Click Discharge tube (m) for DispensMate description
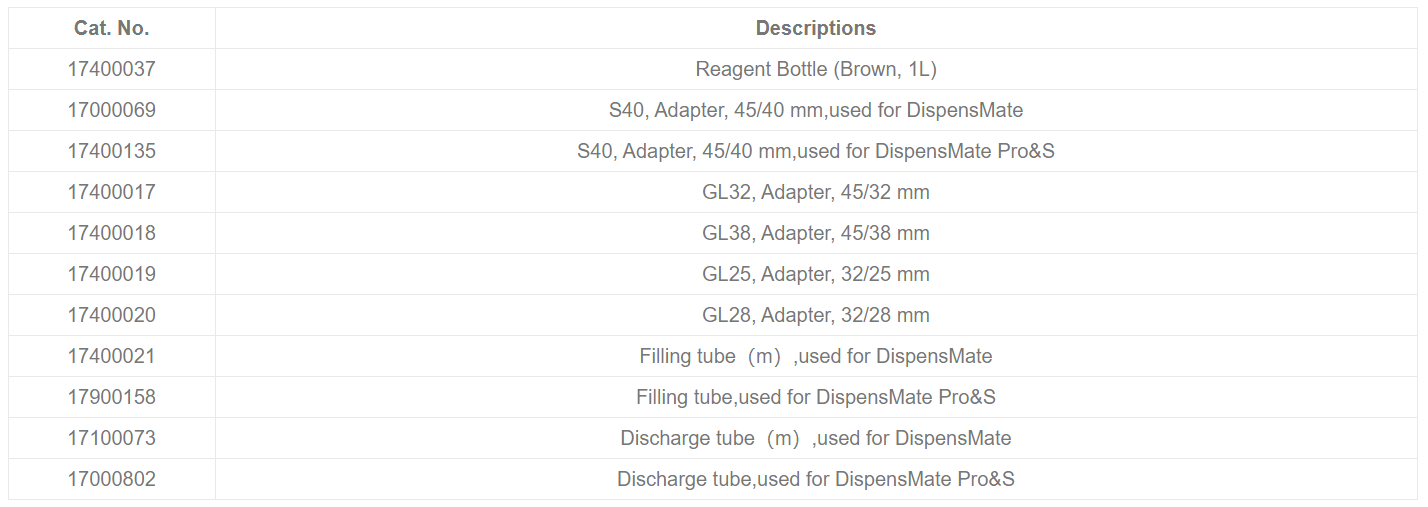The width and height of the screenshot is (1428, 507). 816,438
